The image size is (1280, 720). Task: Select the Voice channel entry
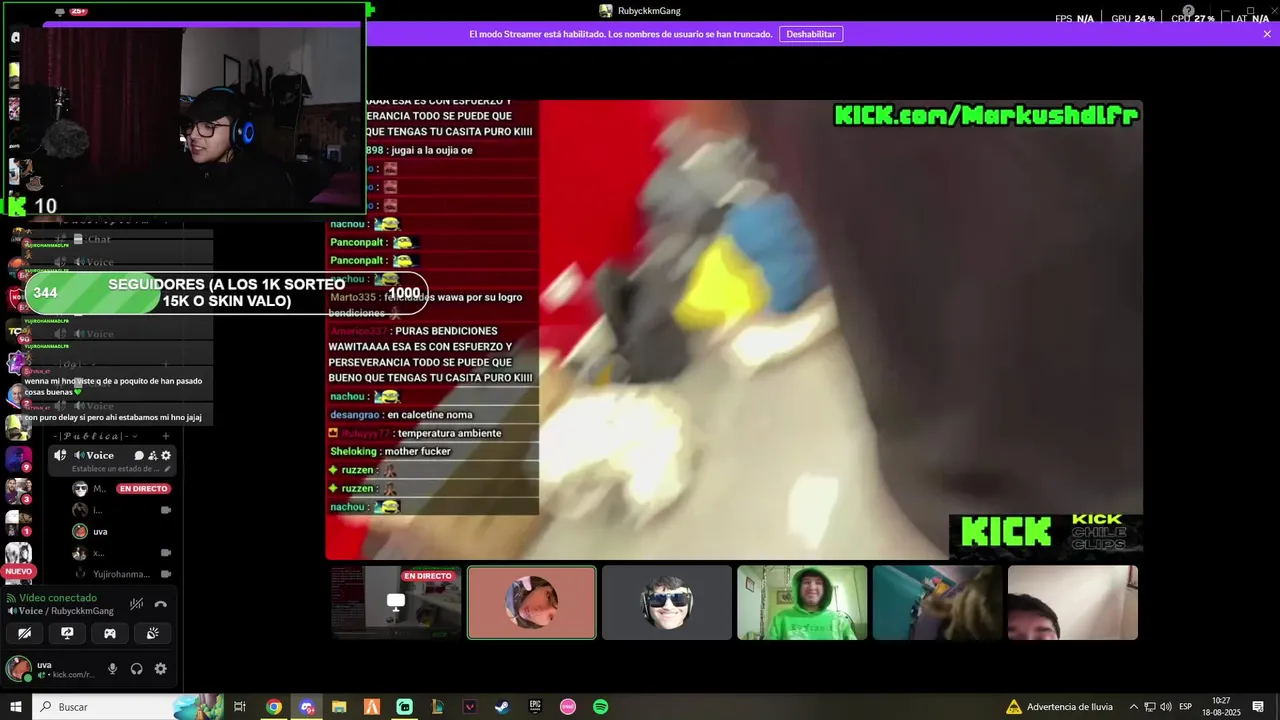pos(113,461)
